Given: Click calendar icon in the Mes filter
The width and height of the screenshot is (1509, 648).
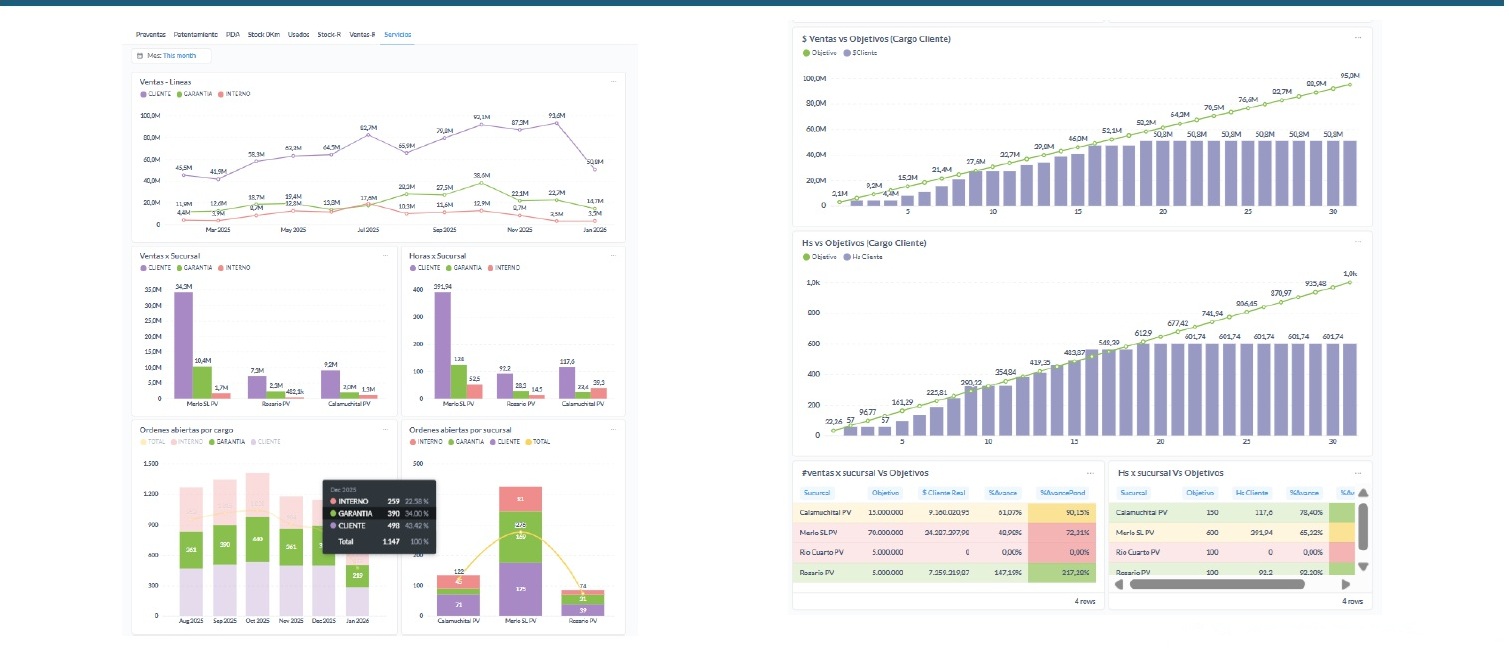Looking at the screenshot, I should click(x=139, y=56).
